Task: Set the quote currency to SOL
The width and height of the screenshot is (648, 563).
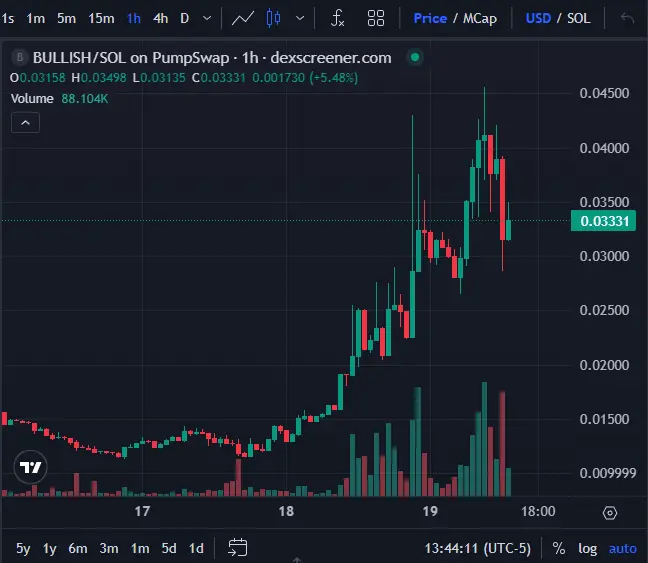Action: pos(579,19)
